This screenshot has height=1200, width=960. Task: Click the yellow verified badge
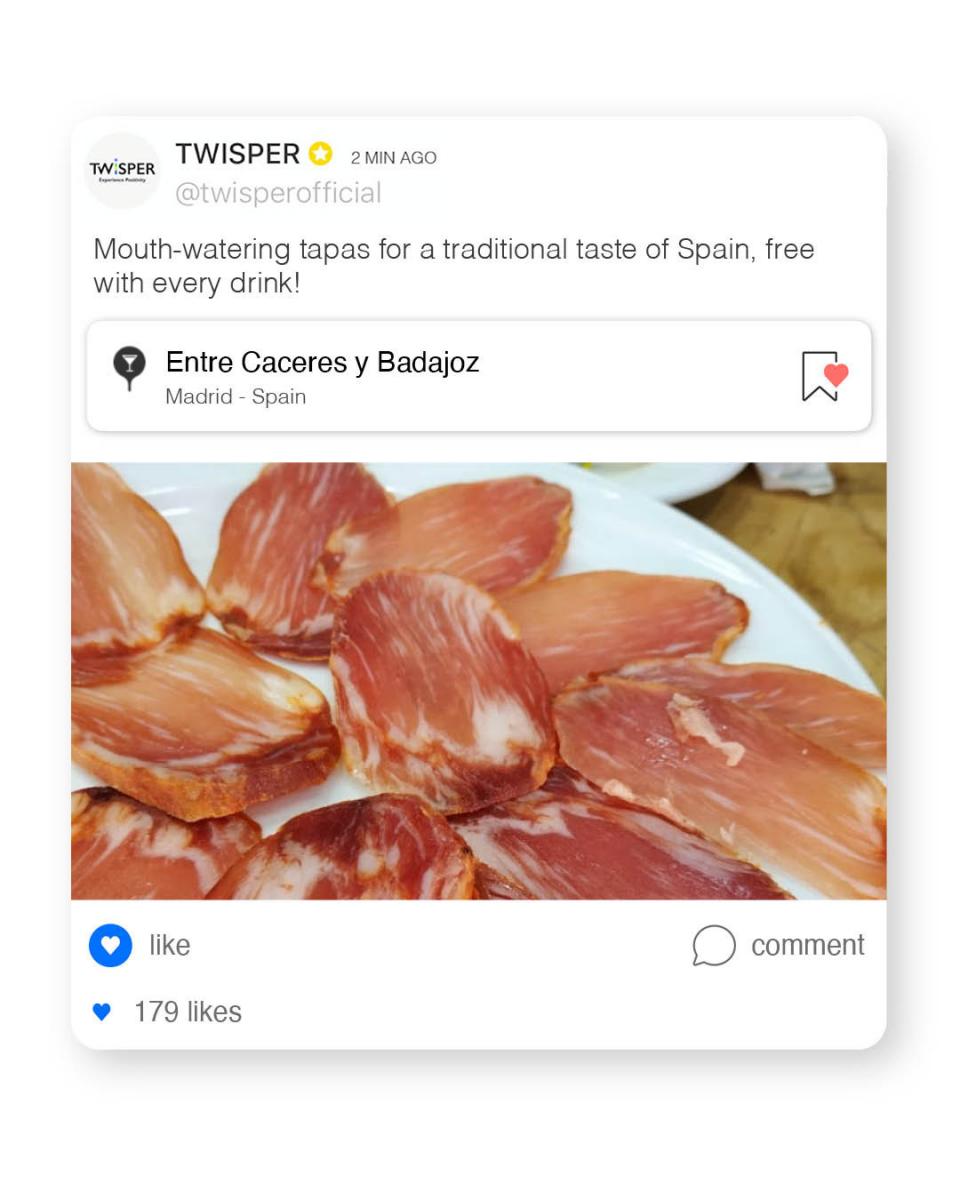tap(320, 154)
